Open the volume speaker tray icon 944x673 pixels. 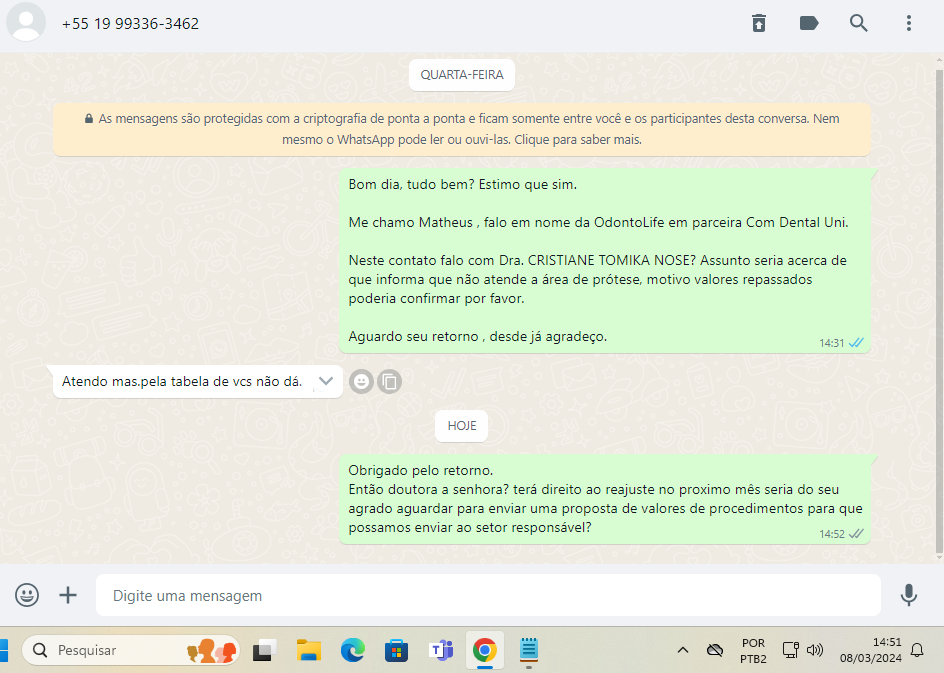pos(815,650)
